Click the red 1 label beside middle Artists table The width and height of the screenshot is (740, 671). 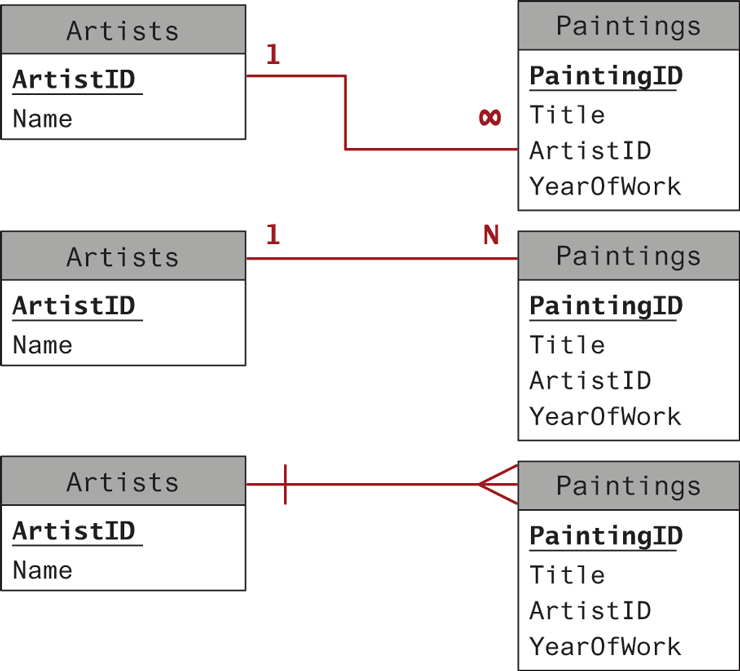click(272, 235)
